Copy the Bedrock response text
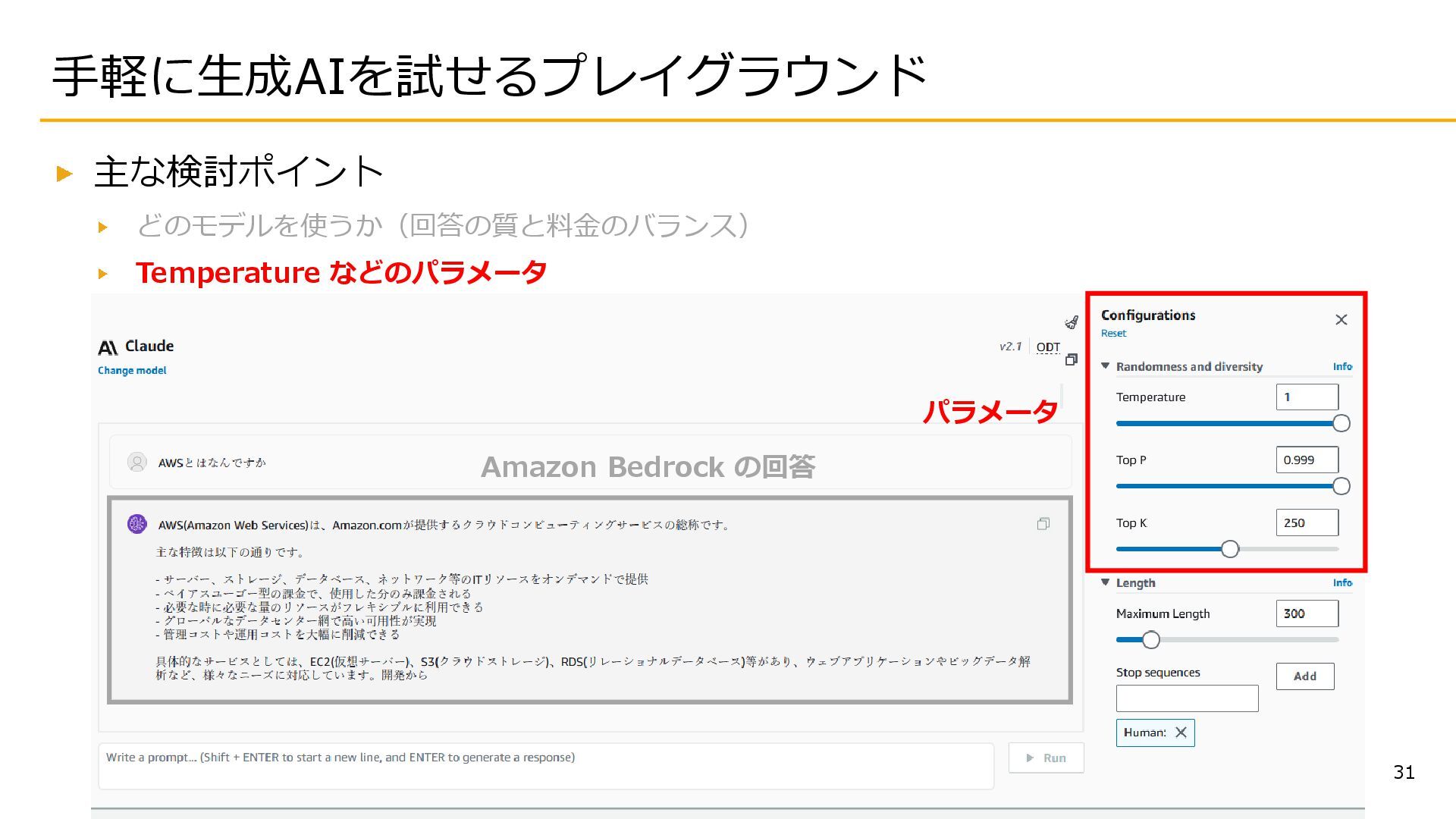This screenshot has height=819, width=1456. (x=1043, y=524)
